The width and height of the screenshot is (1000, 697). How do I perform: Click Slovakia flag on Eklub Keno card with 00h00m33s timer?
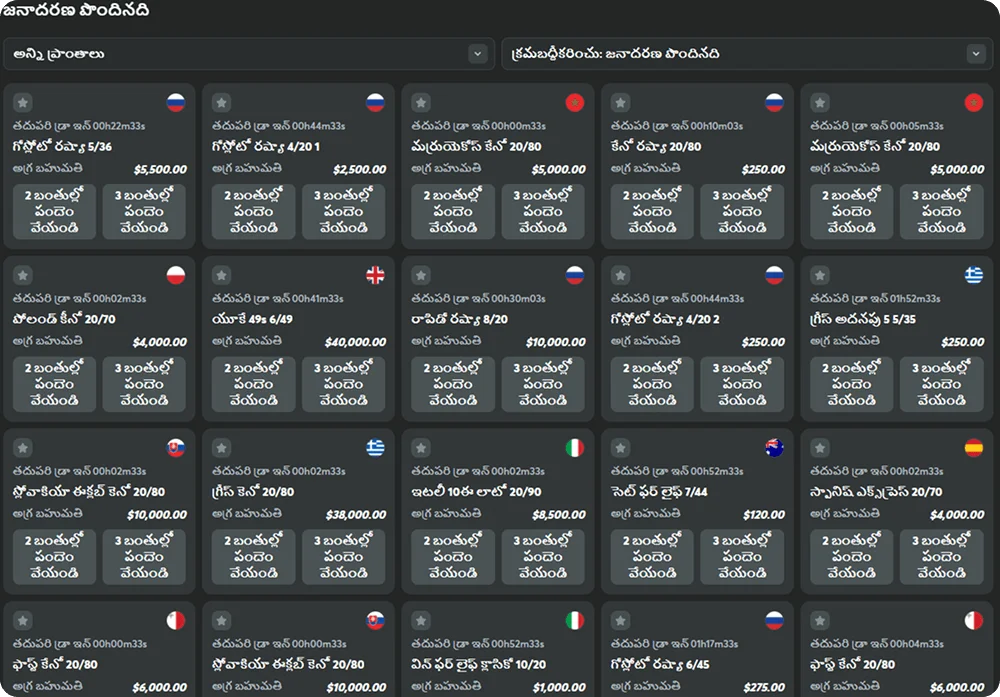(x=375, y=620)
